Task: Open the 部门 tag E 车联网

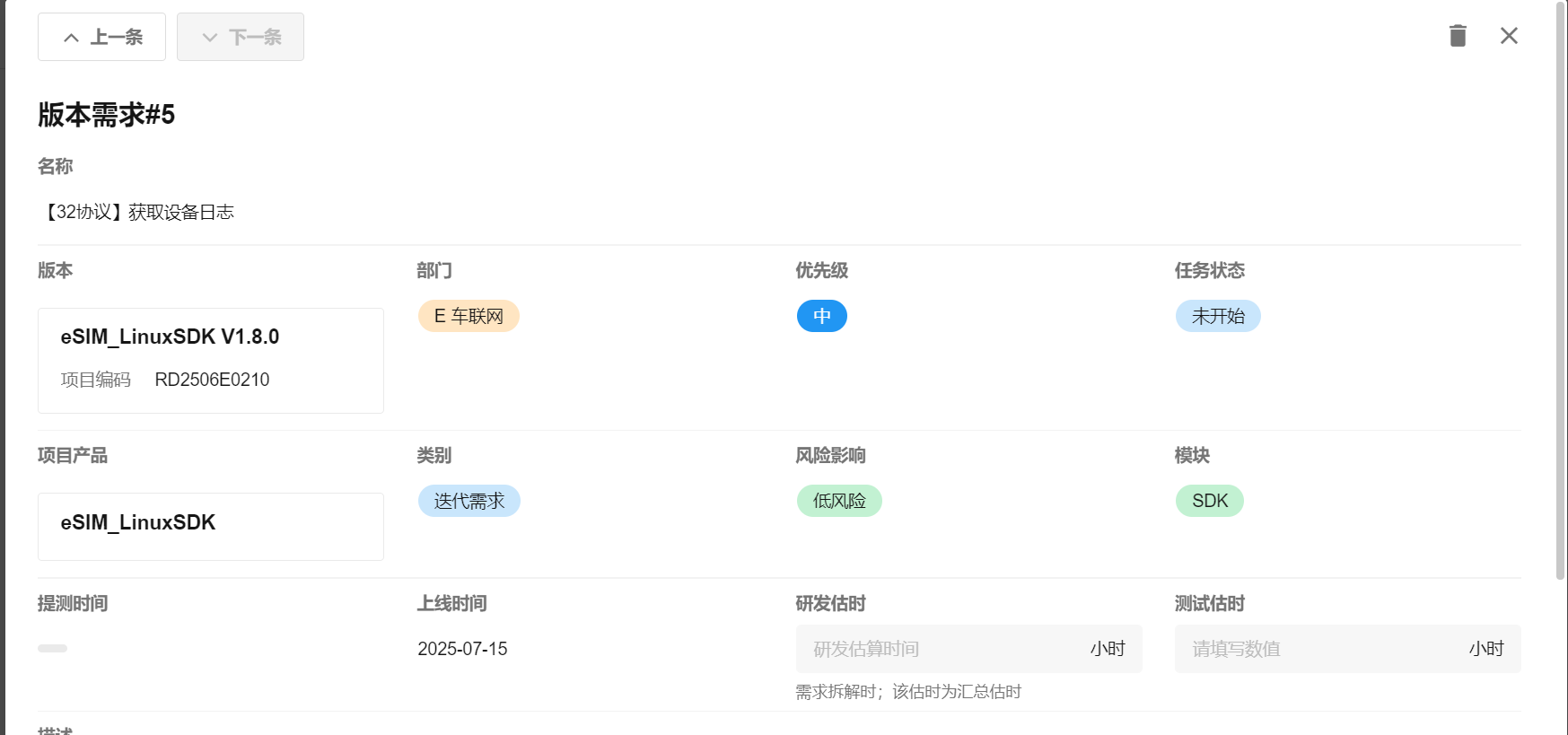Action: tap(469, 316)
